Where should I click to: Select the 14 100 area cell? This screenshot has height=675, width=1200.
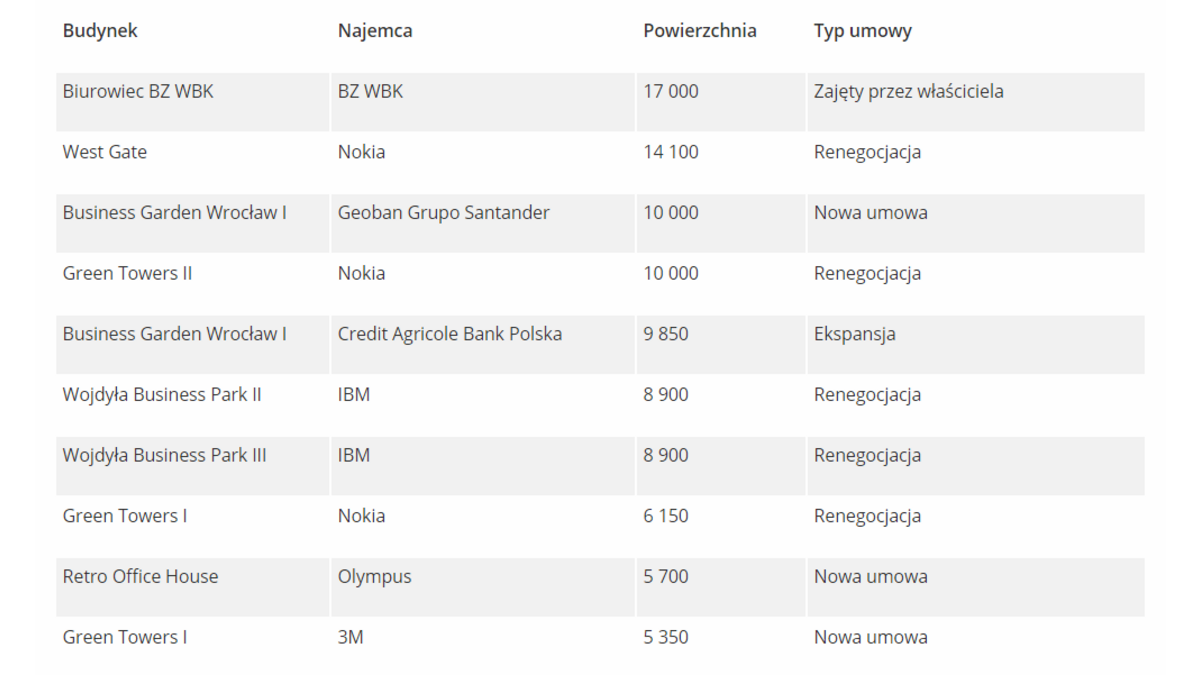(x=671, y=152)
